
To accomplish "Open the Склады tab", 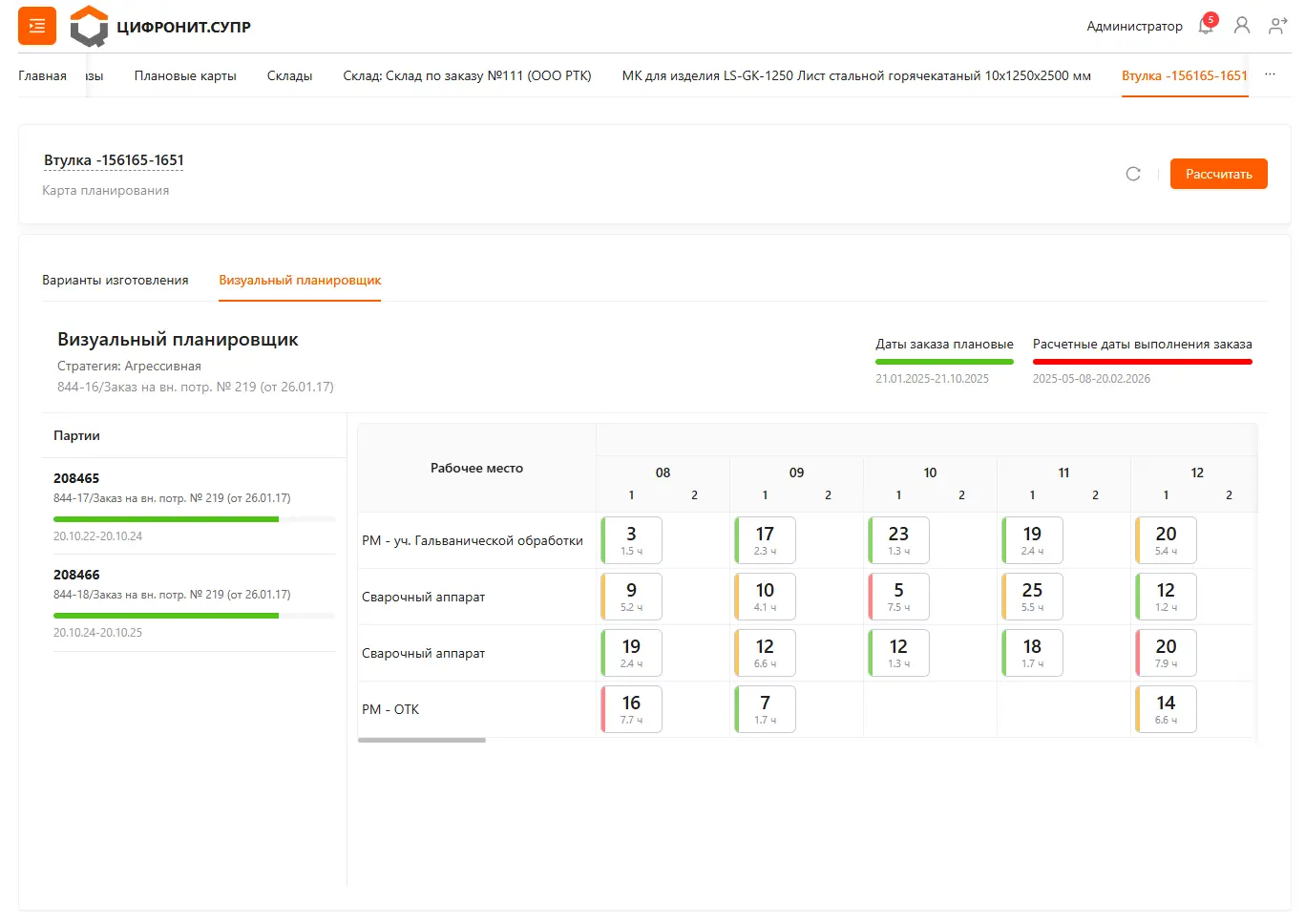I will 289,76.
